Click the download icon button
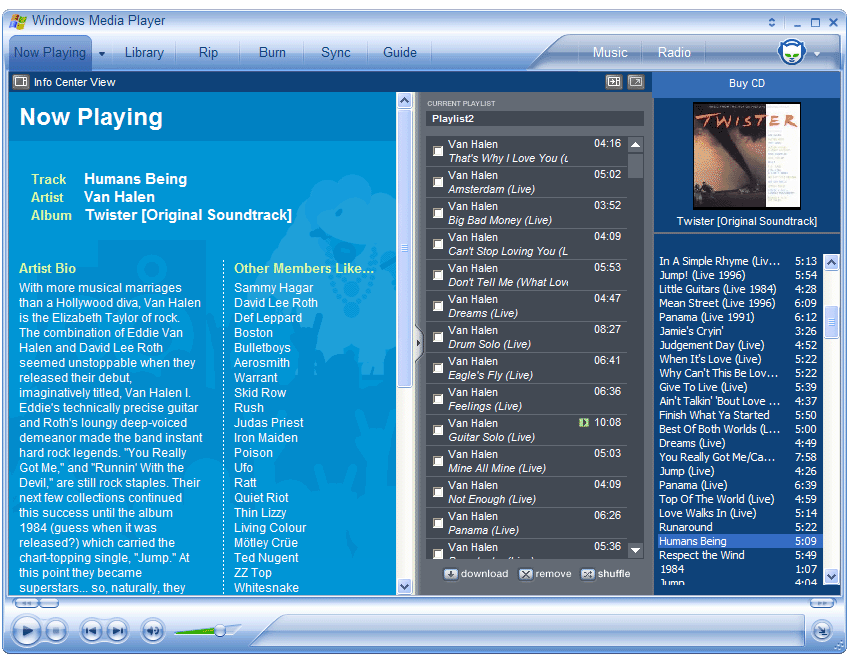 (x=450, y=574)
